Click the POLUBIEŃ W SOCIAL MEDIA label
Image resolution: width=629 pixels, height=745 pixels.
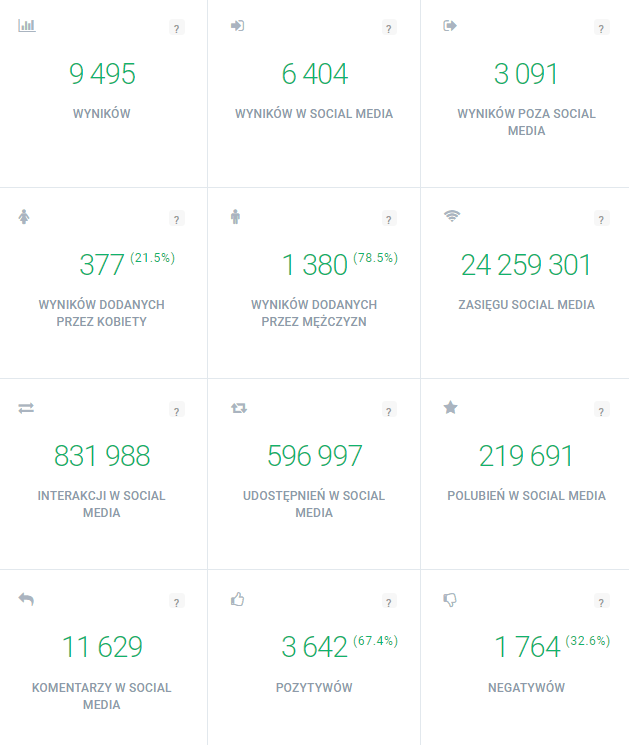526,496
